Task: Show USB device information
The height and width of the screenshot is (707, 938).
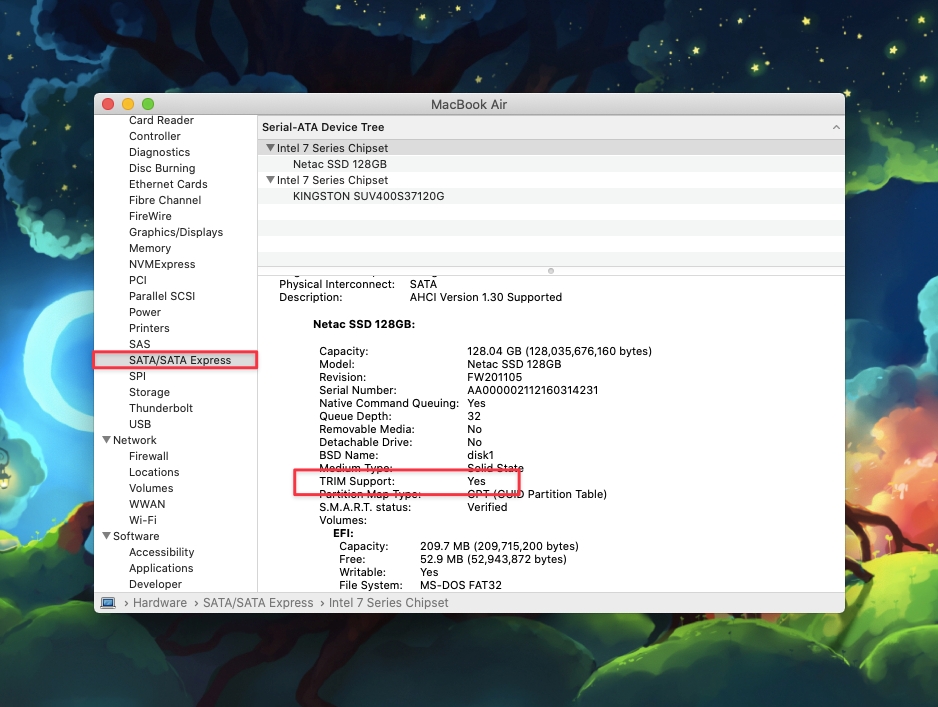Action: 140,424
